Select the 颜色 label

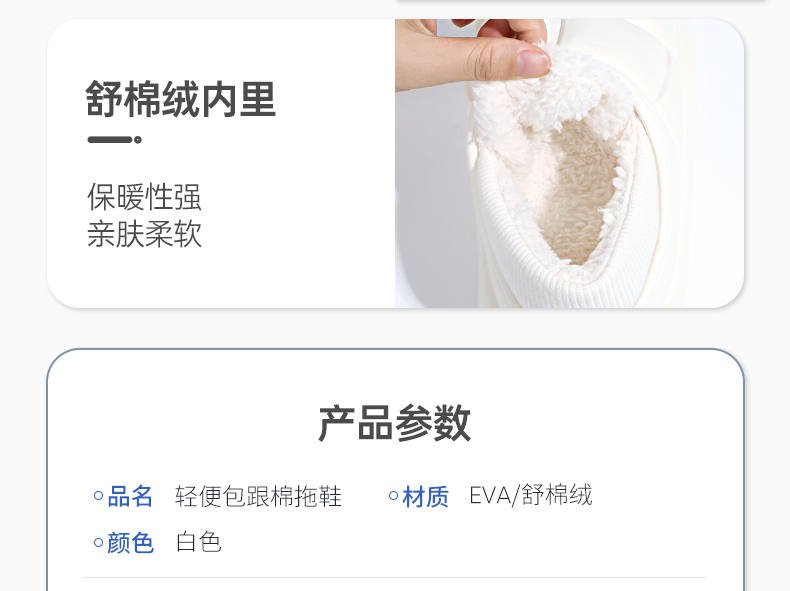130,543
